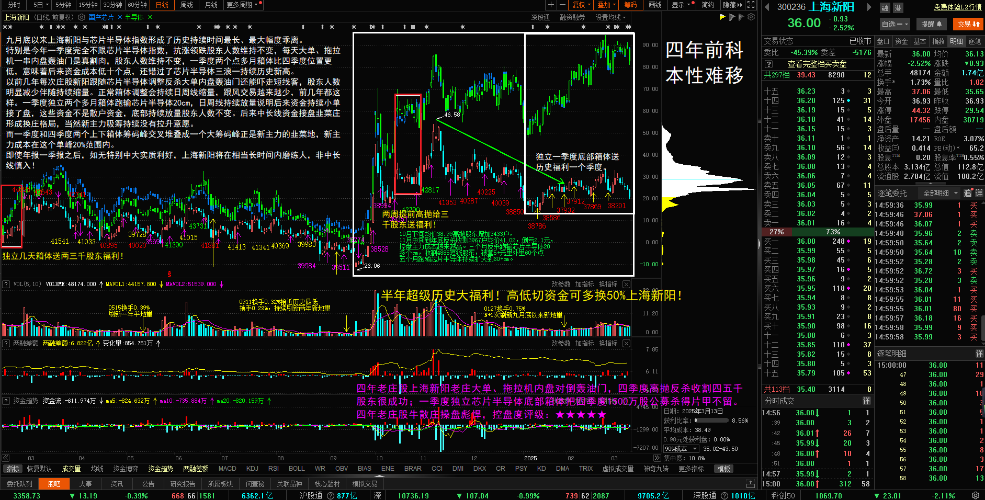Open the question mark help icon in order book
This screenshot has height=500, width=985.
click(769, 63)
